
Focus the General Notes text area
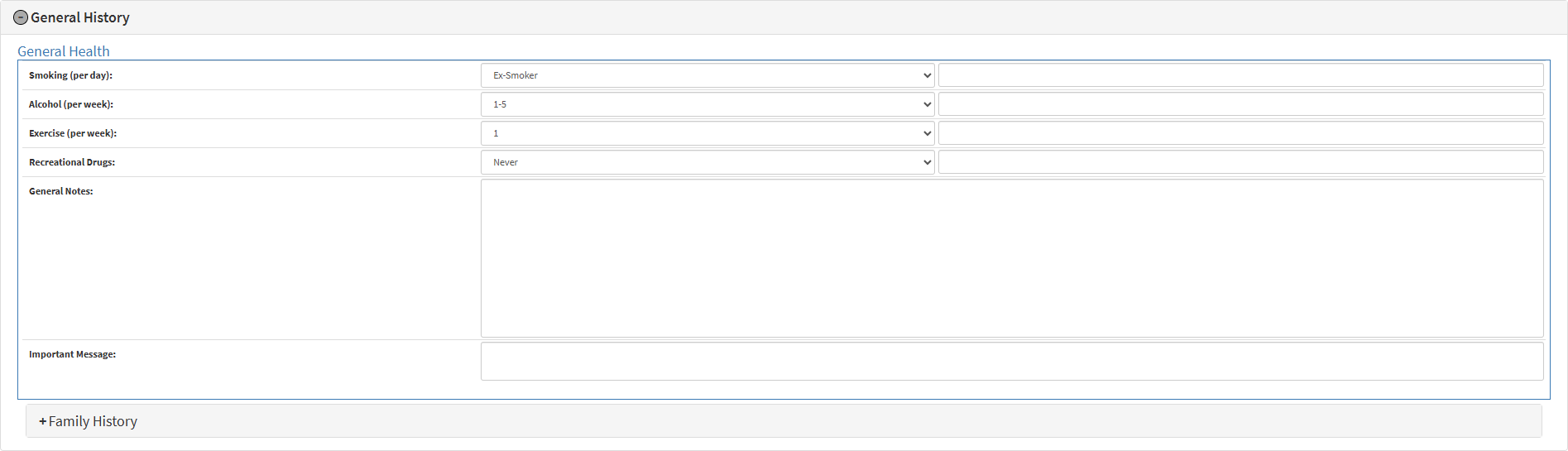click(x=1011, y=258)
